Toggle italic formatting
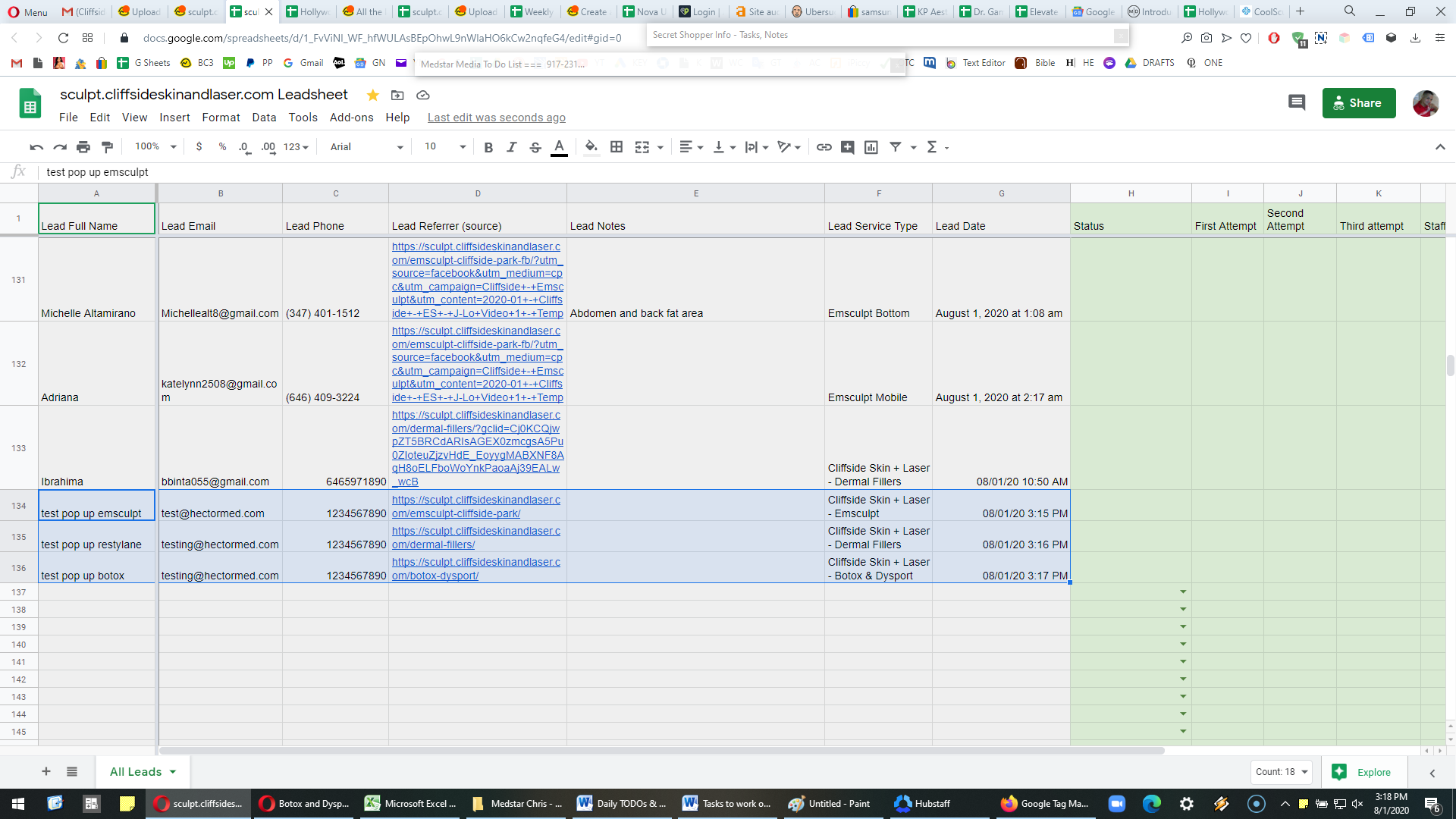 [512, 147]
